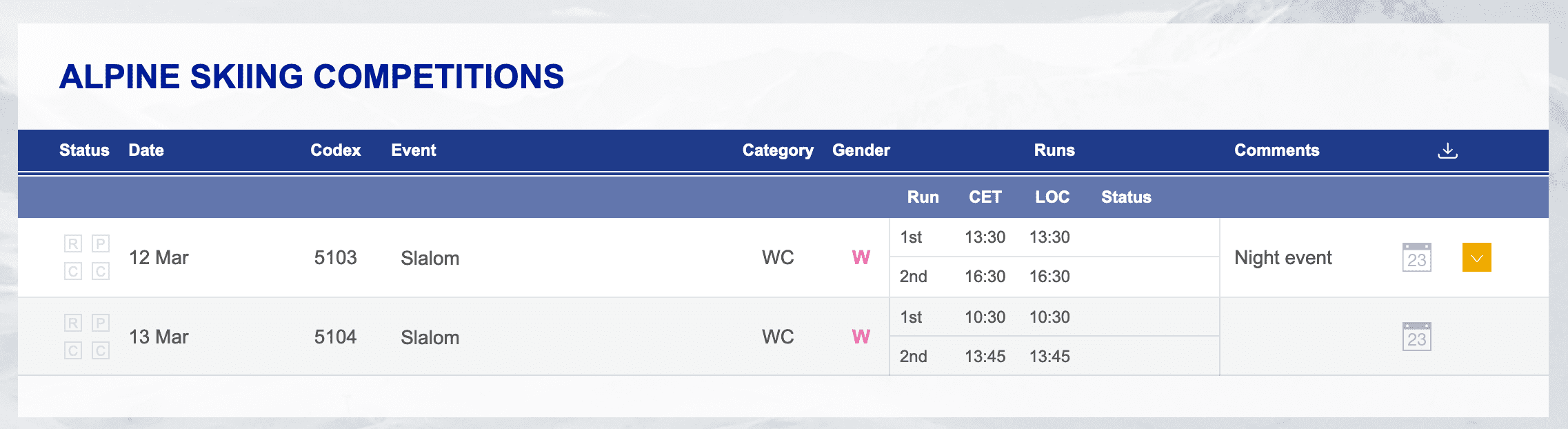Viewport: 1568px width, 429px height.
Task: Open calendar icon for 13 Mar race
Action: tap(1416, 337)
